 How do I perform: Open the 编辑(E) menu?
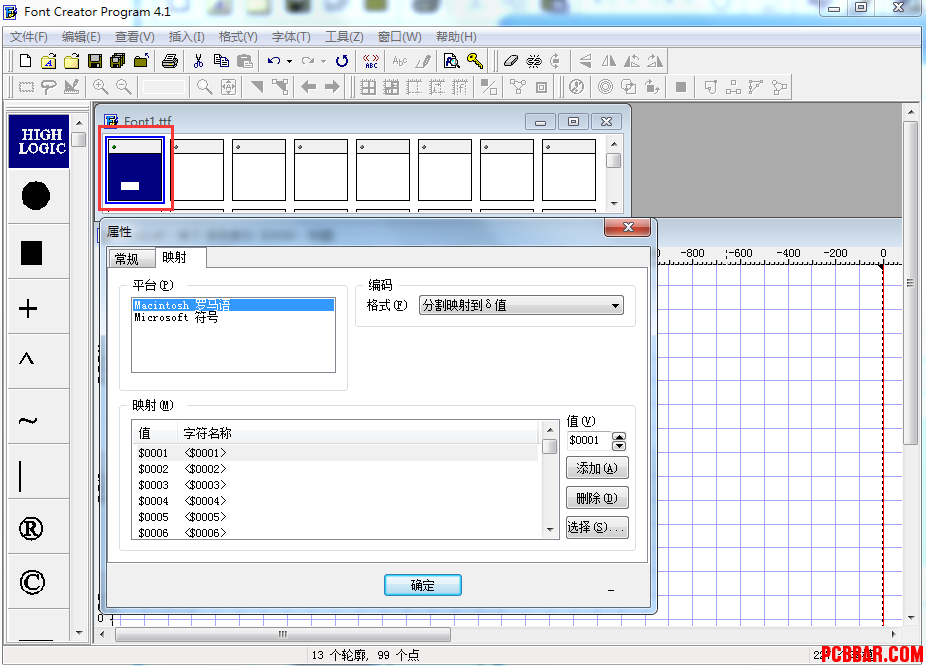pos(81,37)
